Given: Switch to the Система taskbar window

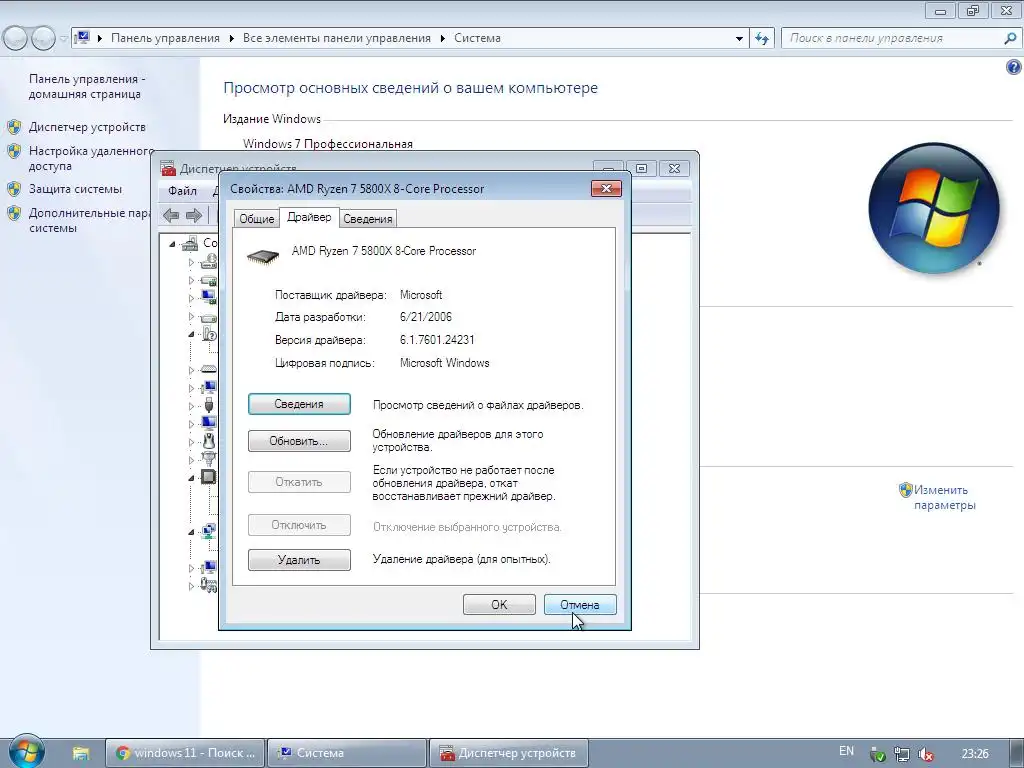Looking at the screenshot, I should (347, 753).
